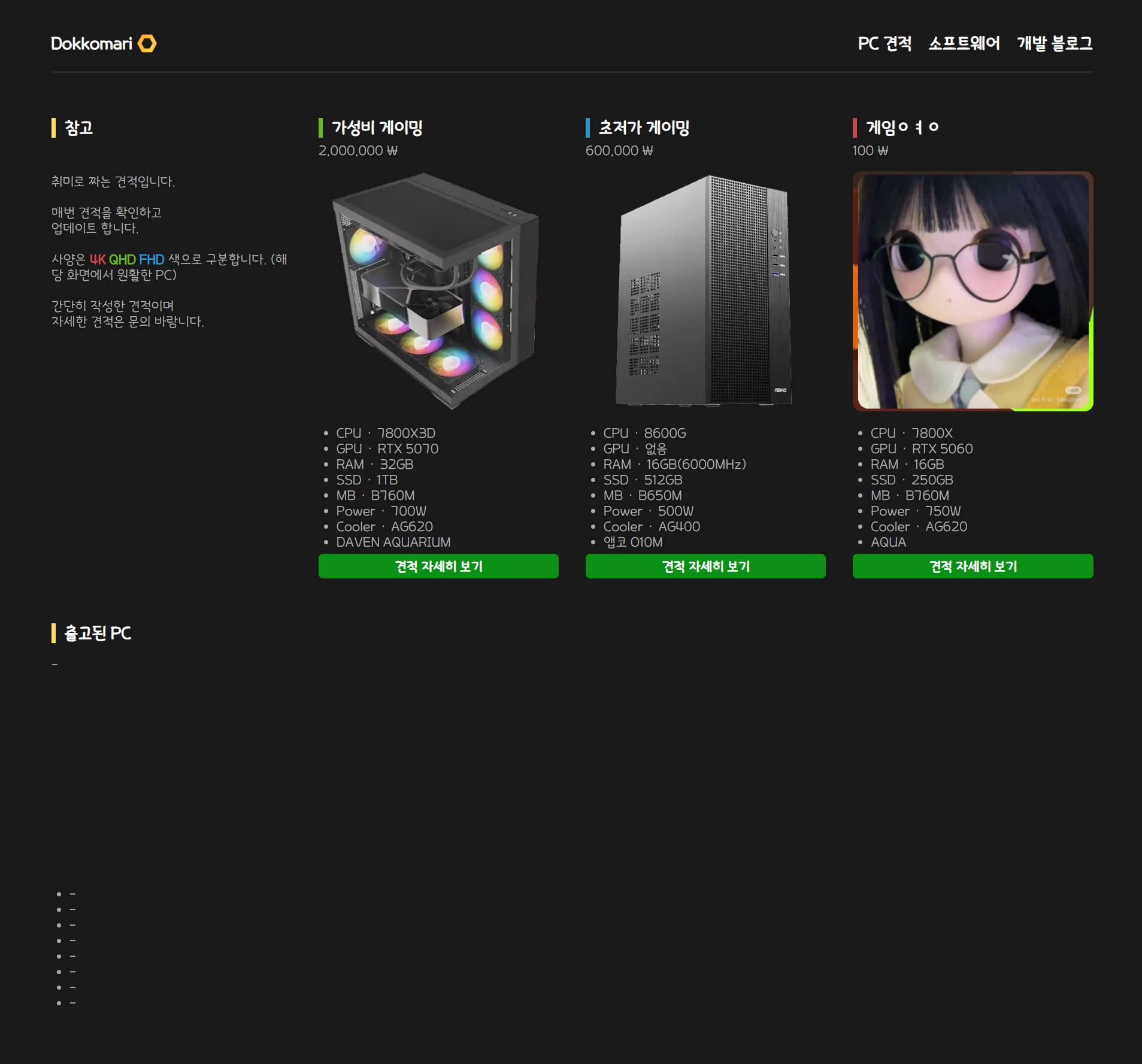Open the 소프트웨어 menu item

coord(964,44)
